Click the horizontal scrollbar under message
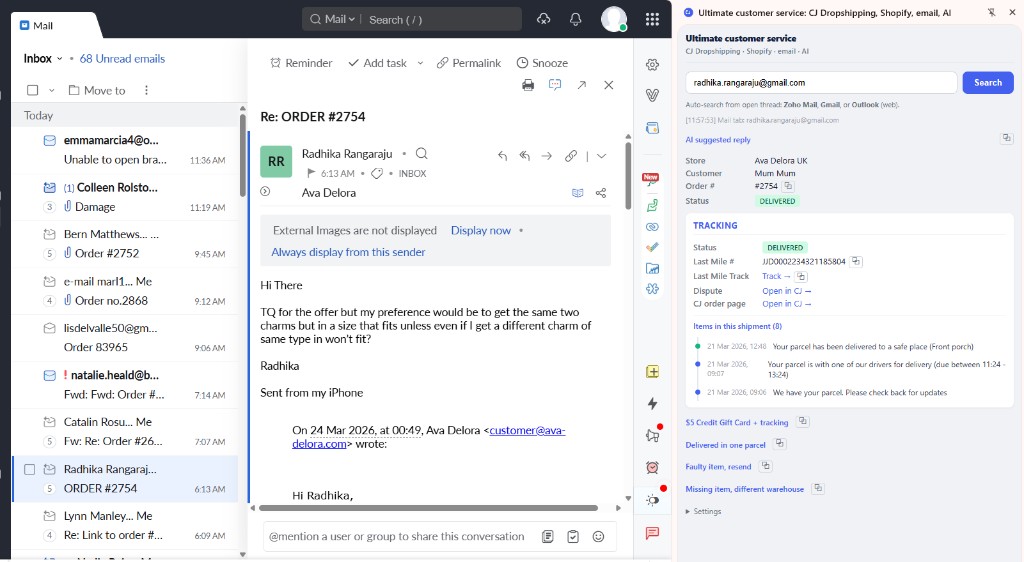This screenshot has width=1024, height=562. [428, 508]
